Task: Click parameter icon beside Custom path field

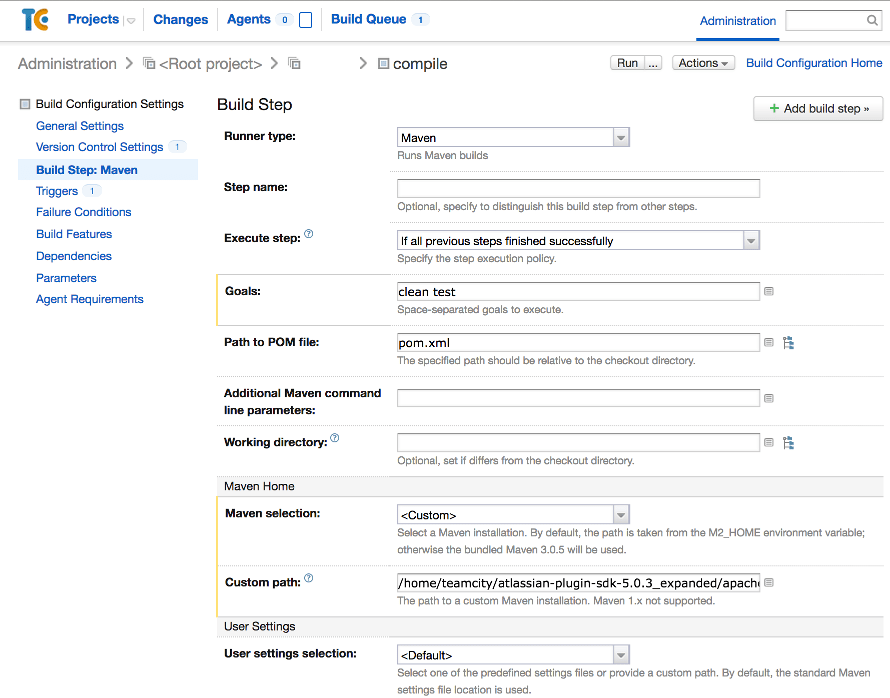Action: [769, 583]
